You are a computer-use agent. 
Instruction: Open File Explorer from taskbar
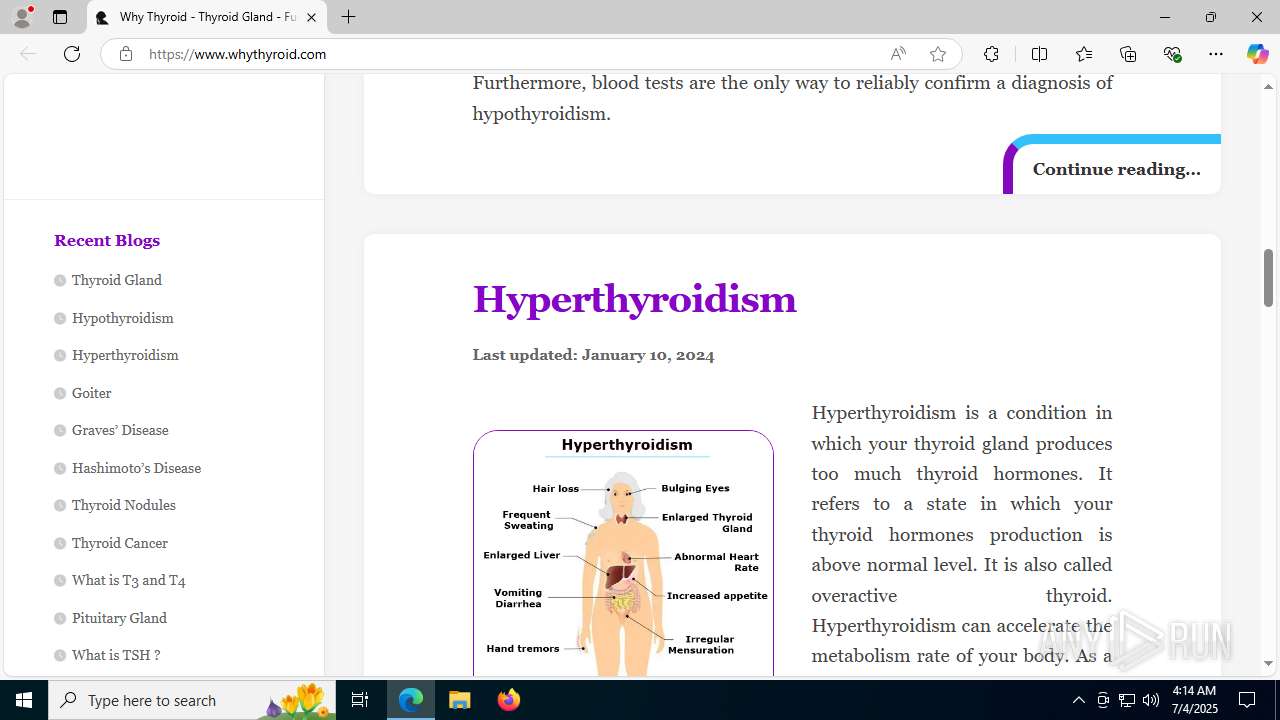coord(459,700)
